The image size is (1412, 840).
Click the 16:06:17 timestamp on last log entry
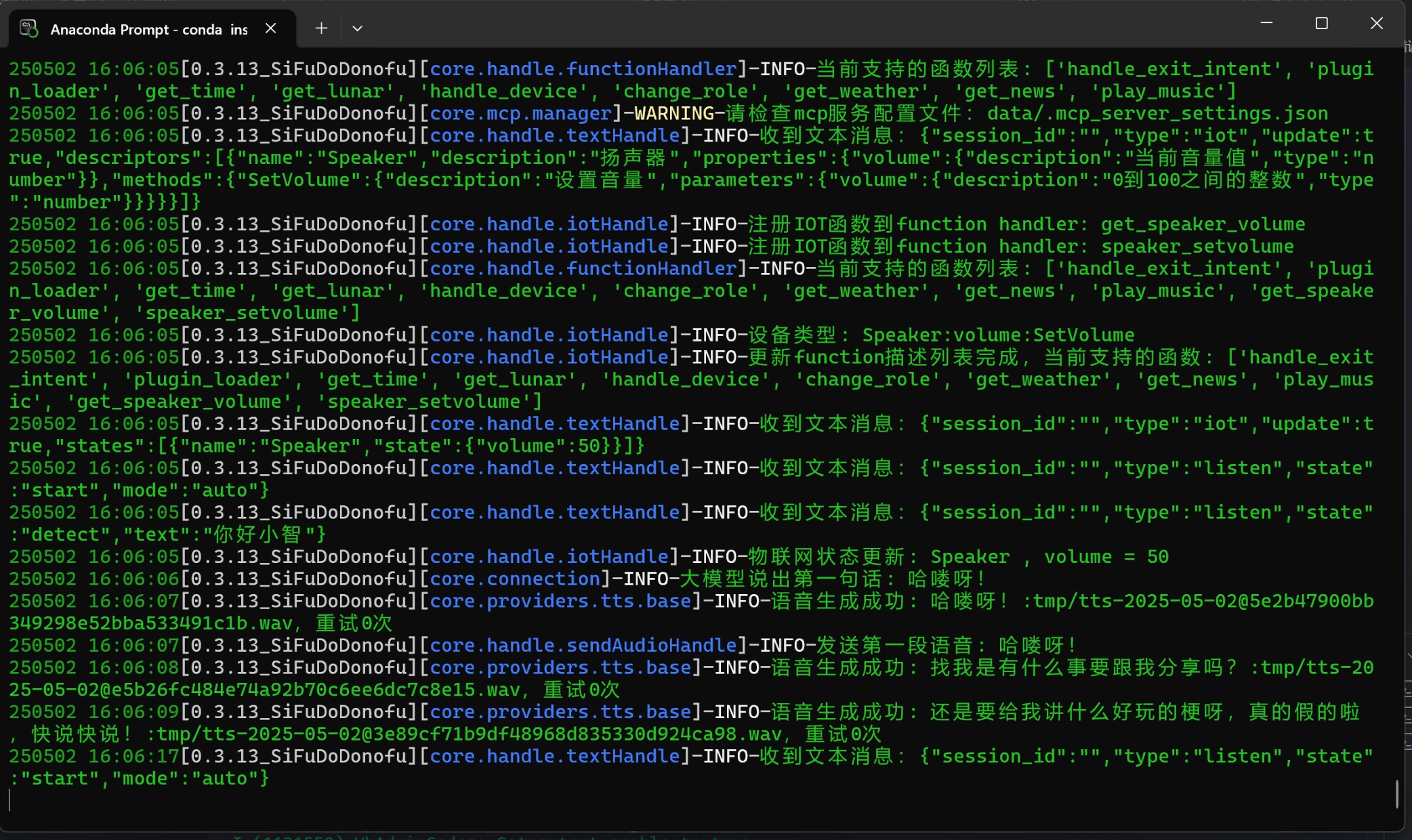[x=133, y=756]
